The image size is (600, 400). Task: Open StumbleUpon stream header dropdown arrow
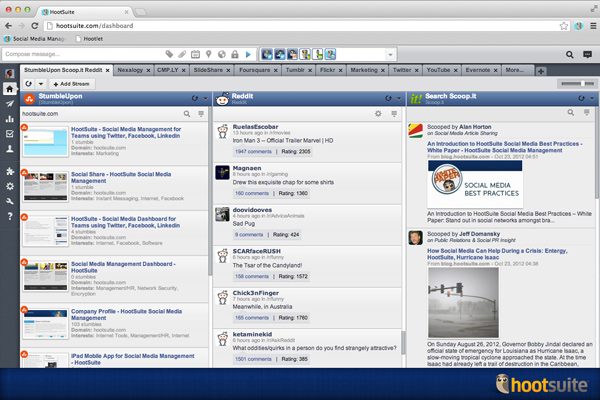tap(205, 98)
